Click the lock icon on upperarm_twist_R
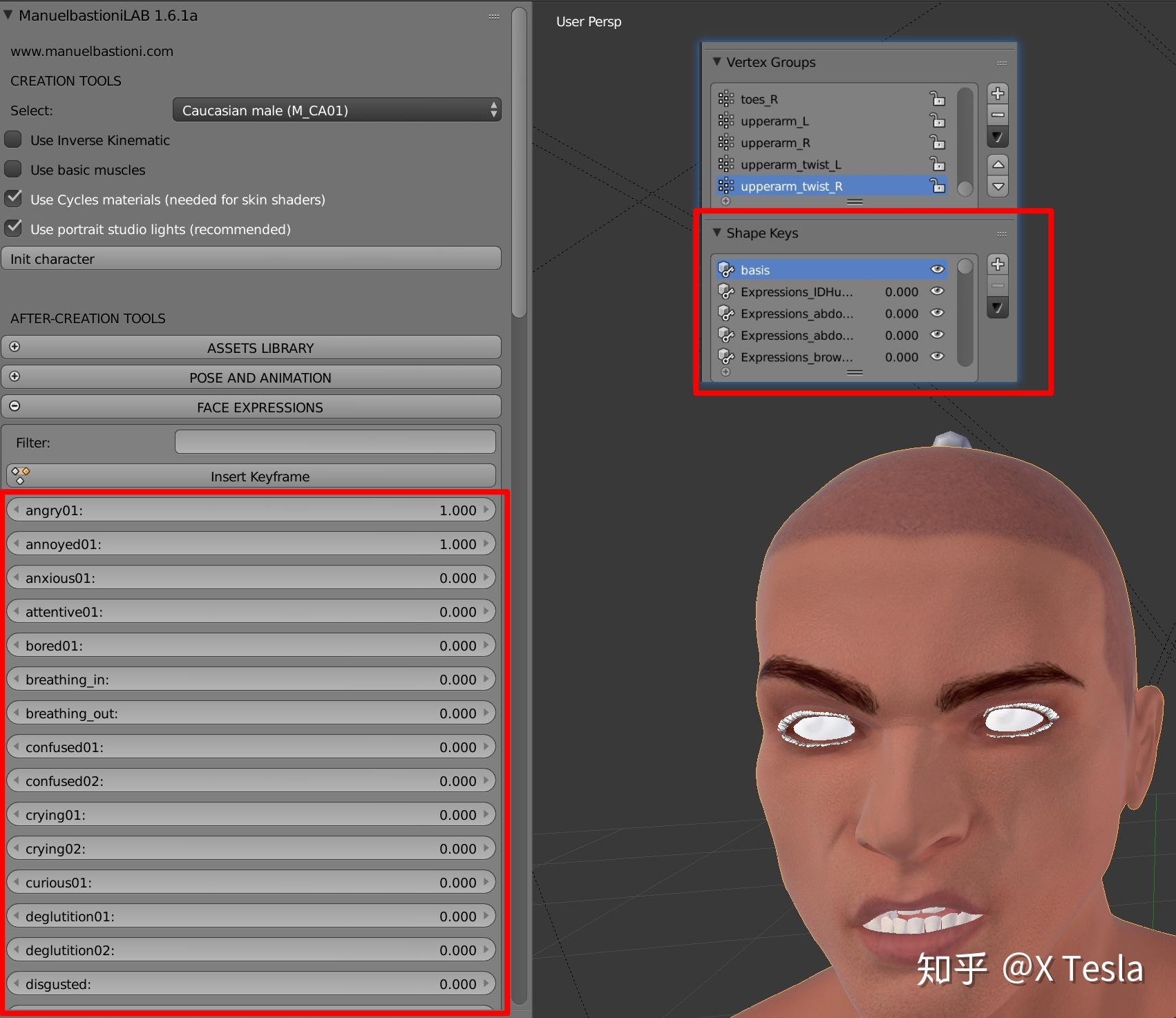The width and height of the screenshot is (1176, 1018). point(936,185)
